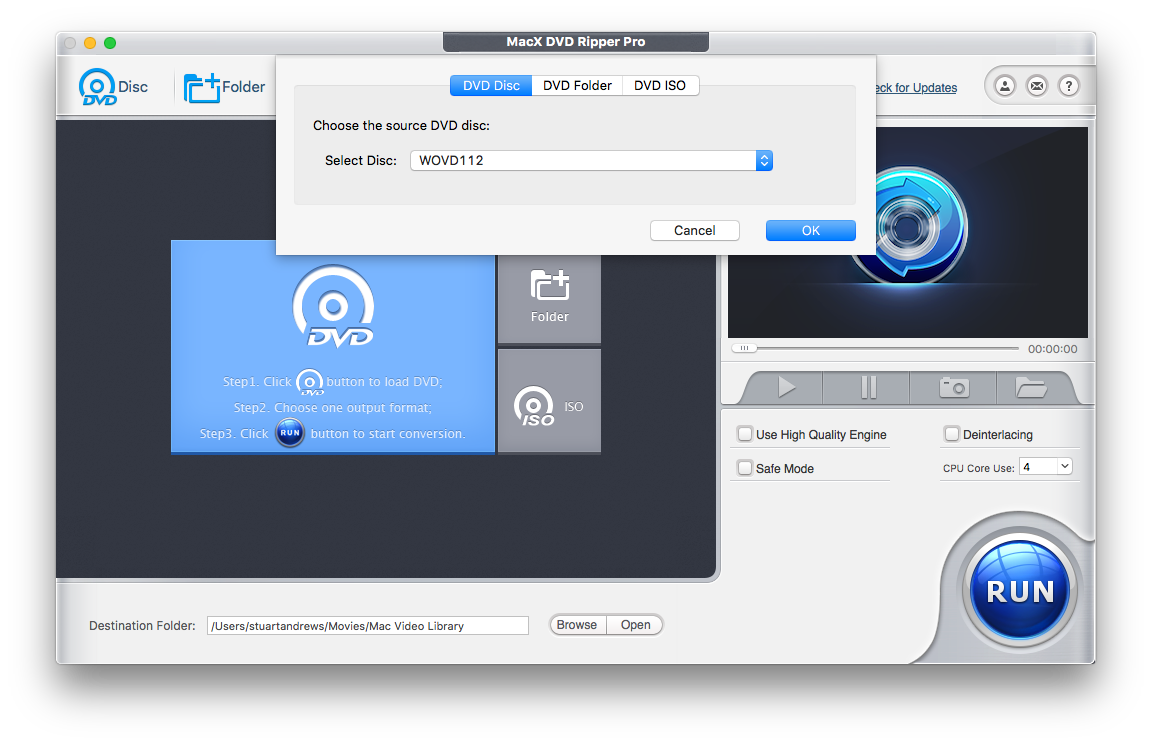1152x744 pixels.
Task: Enable Safe Mode checkbox
Action: [745, 468]
